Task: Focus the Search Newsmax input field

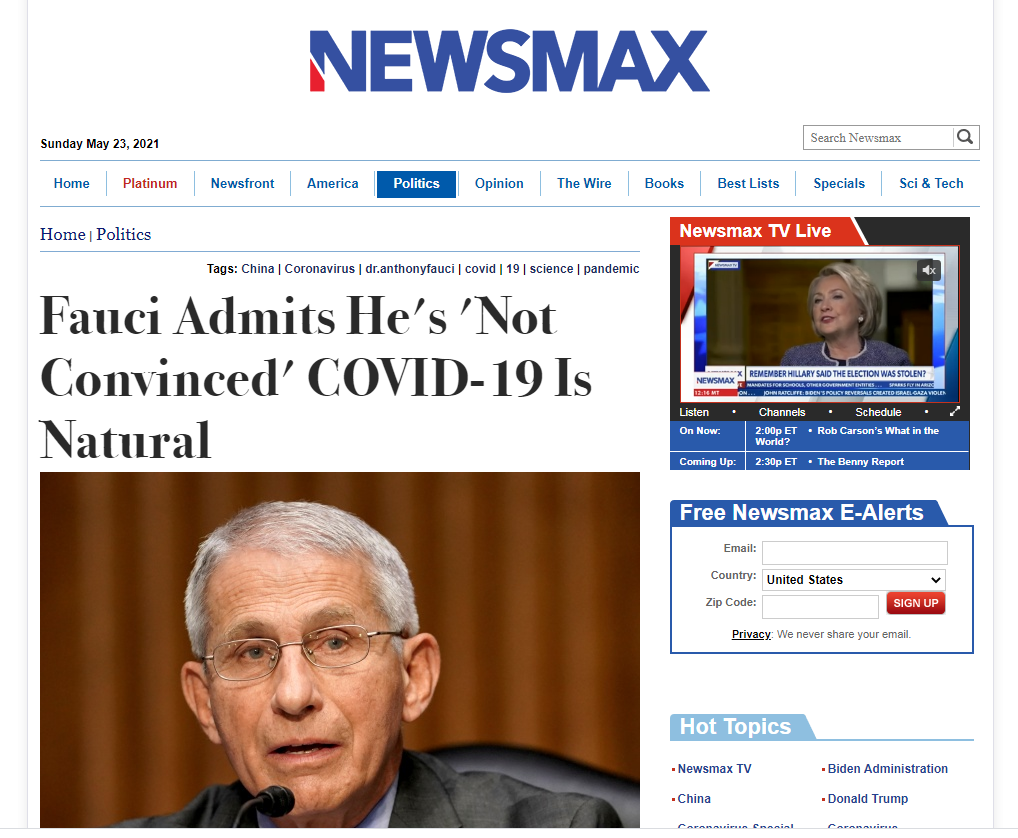Action: tap(878, 138)
